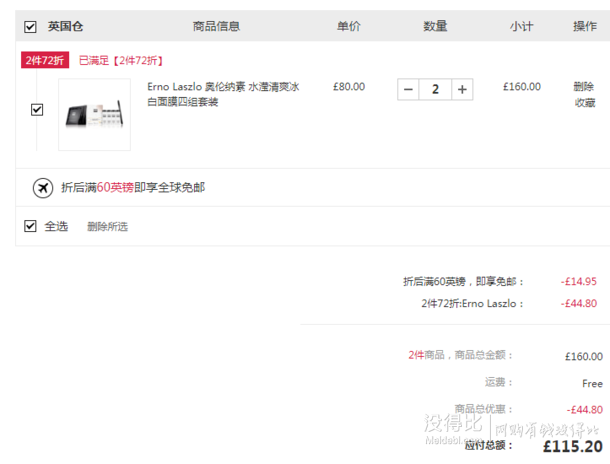Image resolution: width=610 pixels, height=464 pixels.
Task: Click the 数量 column header
Action: pyautogui.click(x=435, y=26)
